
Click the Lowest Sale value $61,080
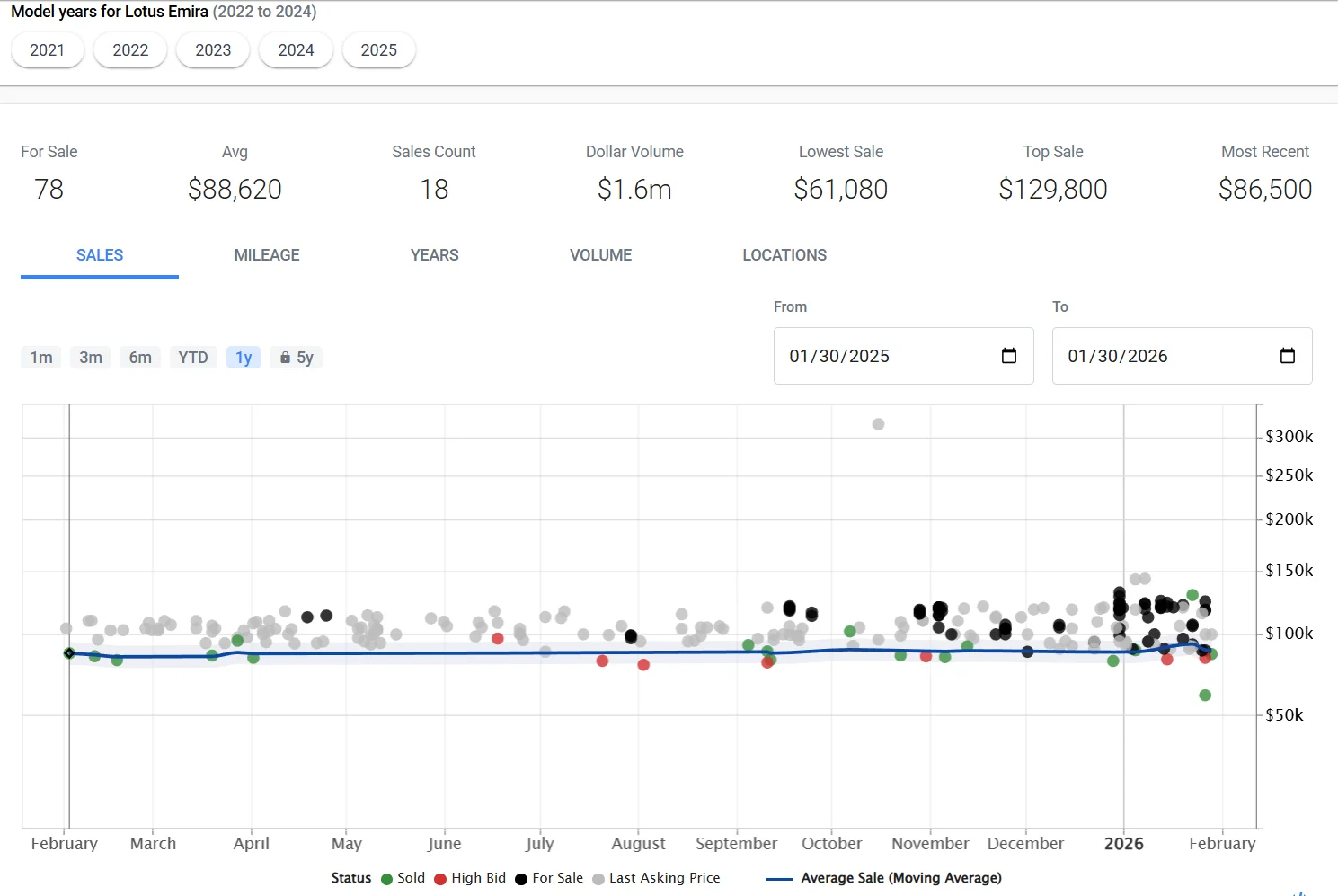click(x=841, y=190)
